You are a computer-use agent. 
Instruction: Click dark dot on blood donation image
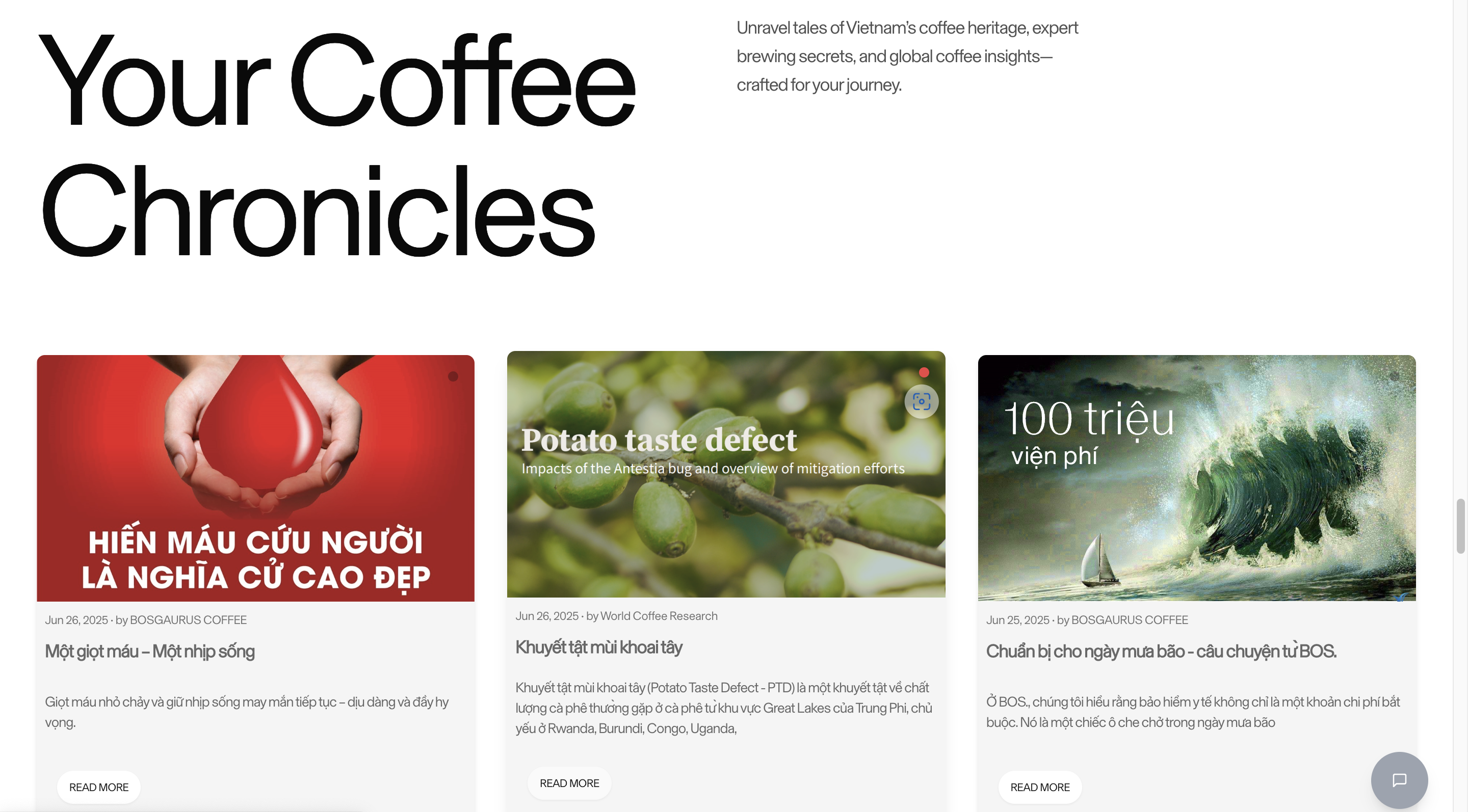(453, 376)
